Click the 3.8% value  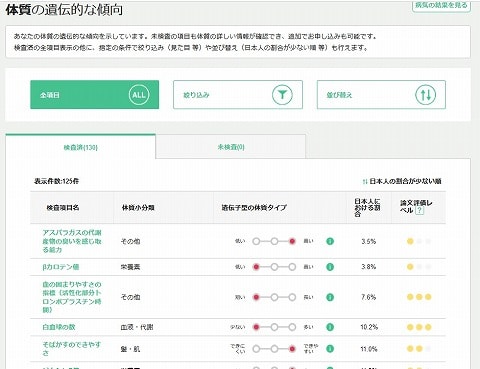point(368,267)
